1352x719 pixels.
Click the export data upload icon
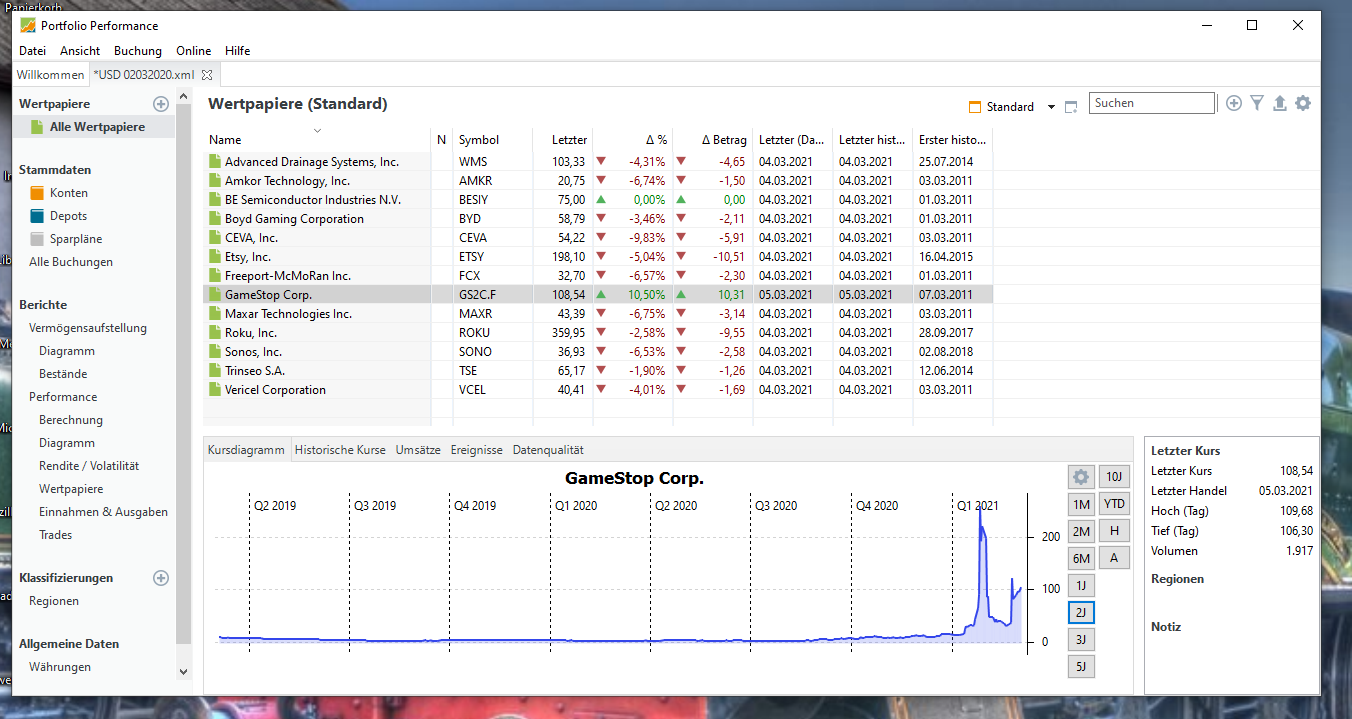pos(1279,103)
